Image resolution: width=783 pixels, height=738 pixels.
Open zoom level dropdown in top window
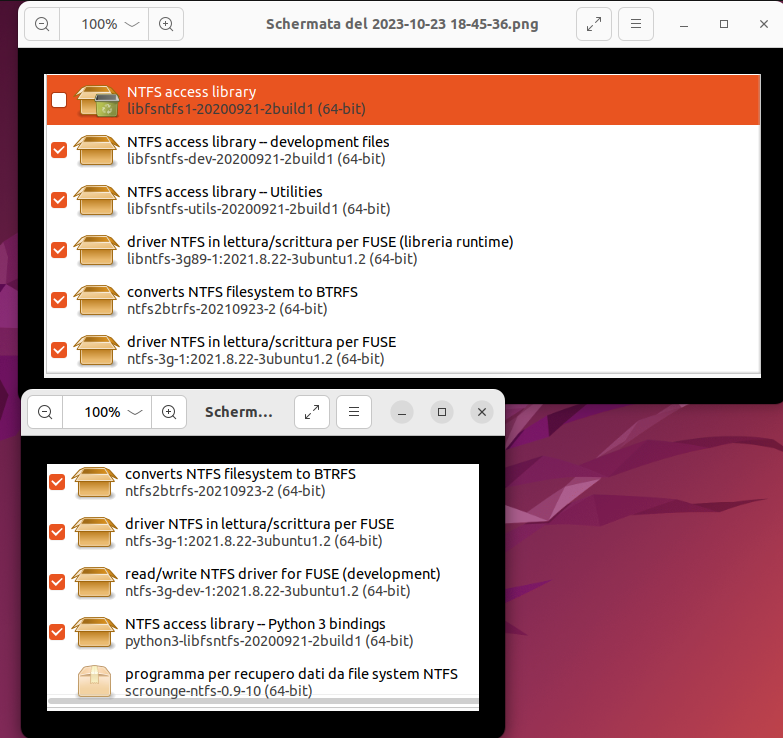click(x=104, y=24)
